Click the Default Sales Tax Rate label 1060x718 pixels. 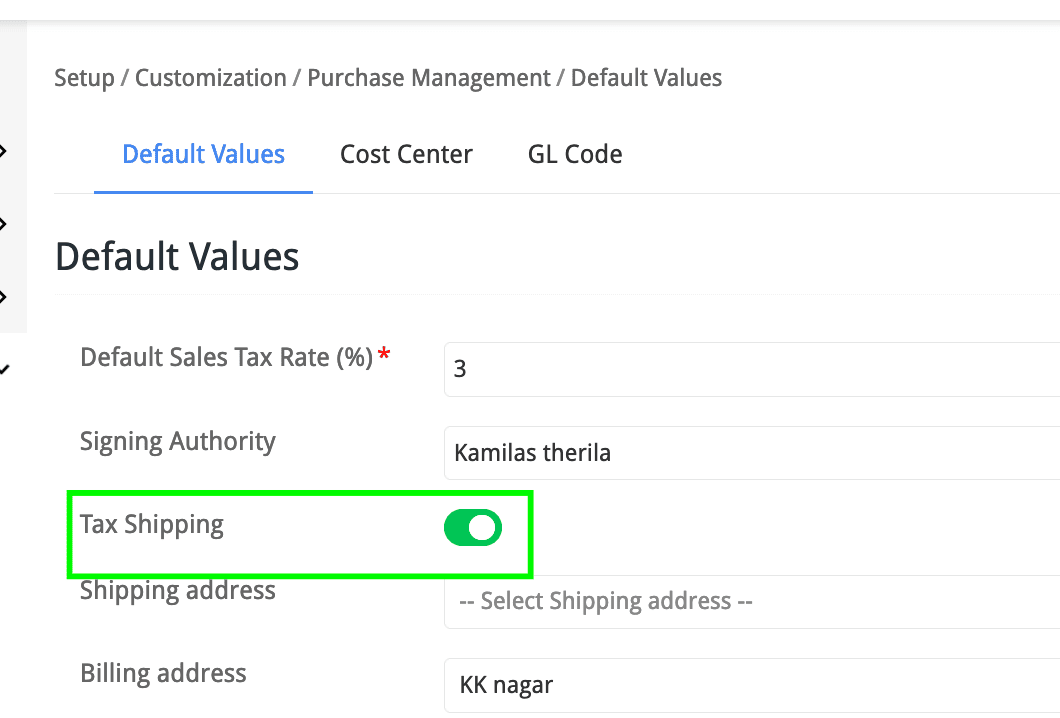tap(226, 357)
